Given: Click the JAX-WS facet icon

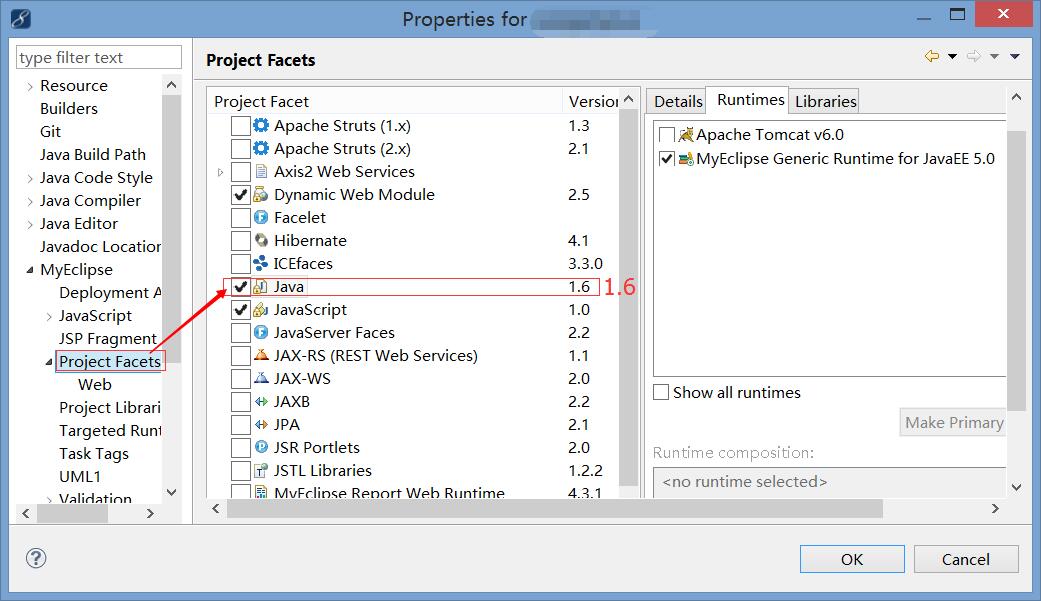Looking at the screenshot, I should (261, 379).
